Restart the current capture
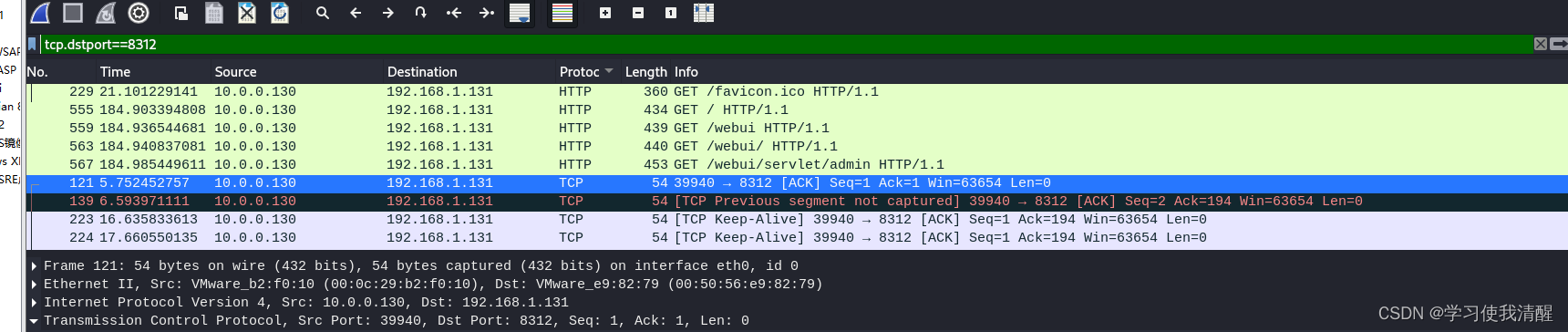 pyautogui.click(x=106, y=13)
